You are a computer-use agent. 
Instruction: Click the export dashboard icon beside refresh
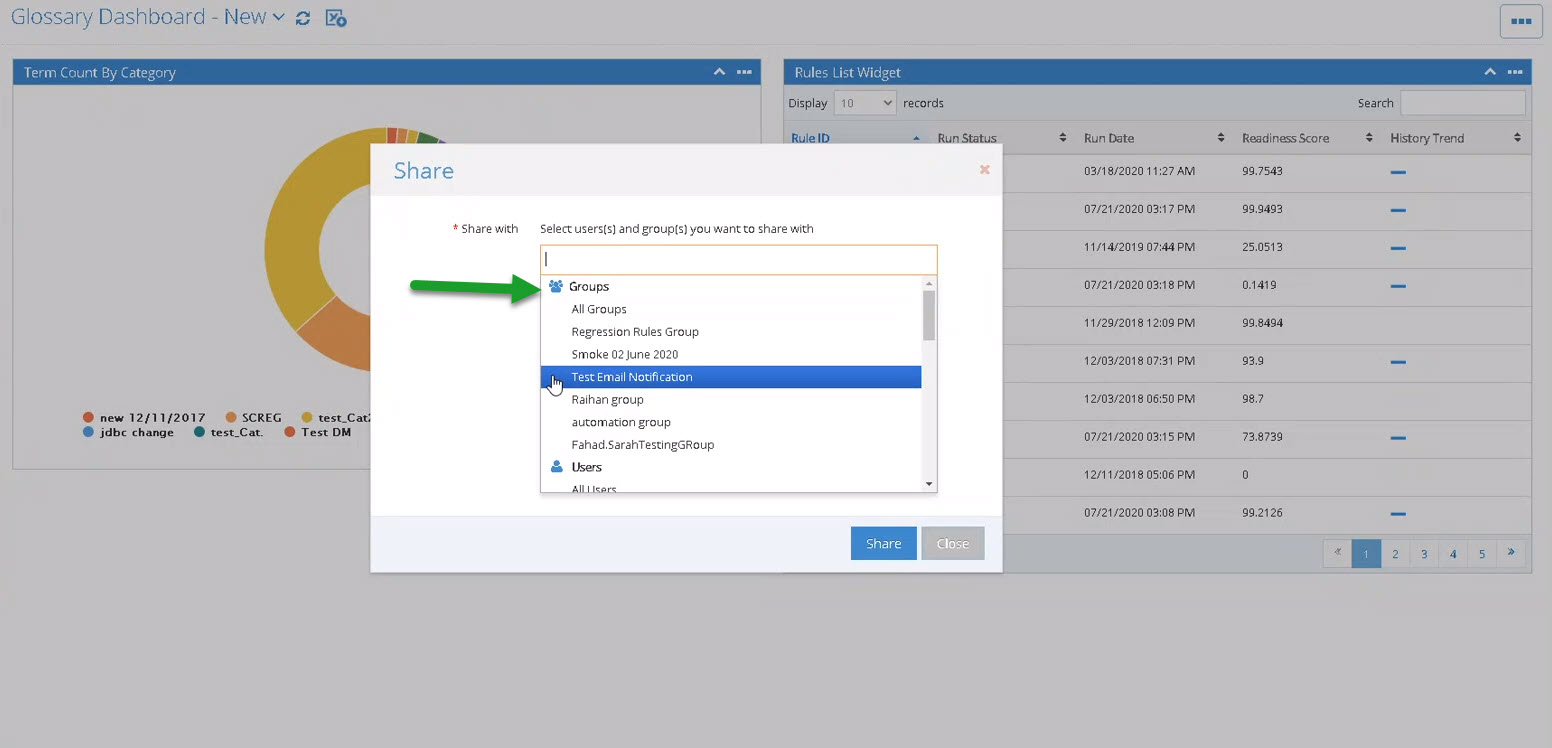click(x=335, y=17)
